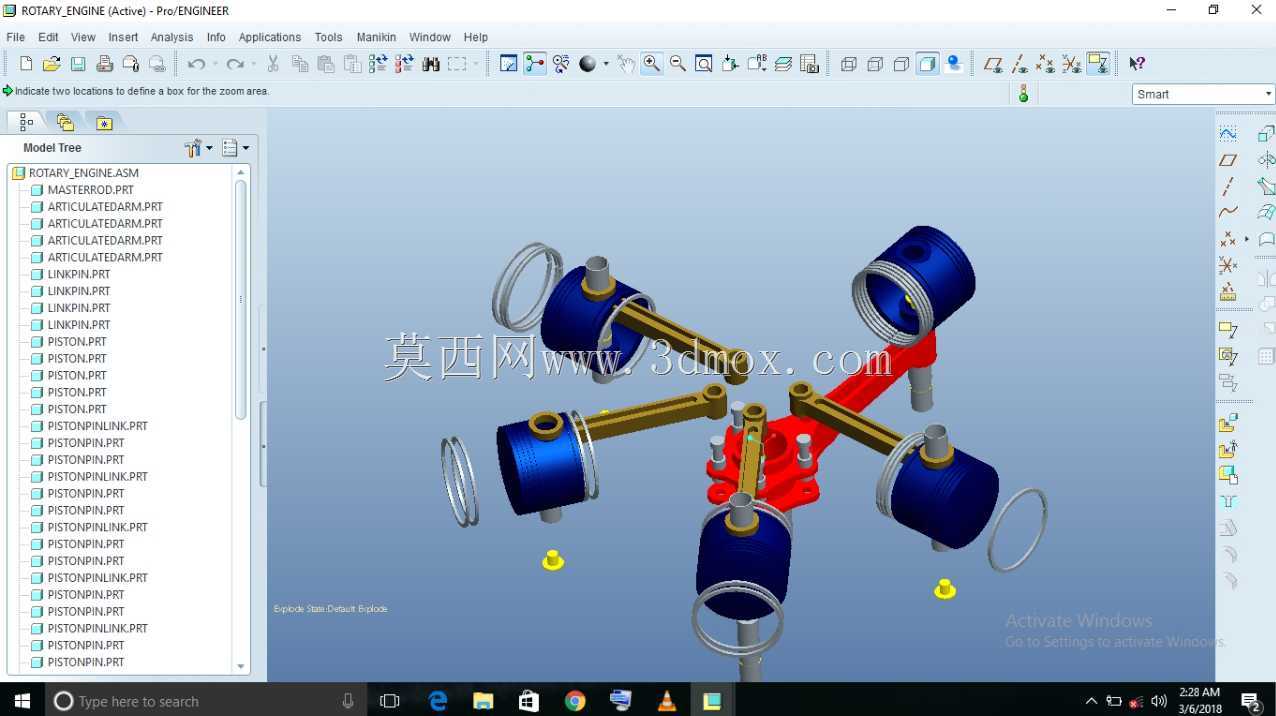
Task: Toggle datum points visibility
Action: [1045, 64]
